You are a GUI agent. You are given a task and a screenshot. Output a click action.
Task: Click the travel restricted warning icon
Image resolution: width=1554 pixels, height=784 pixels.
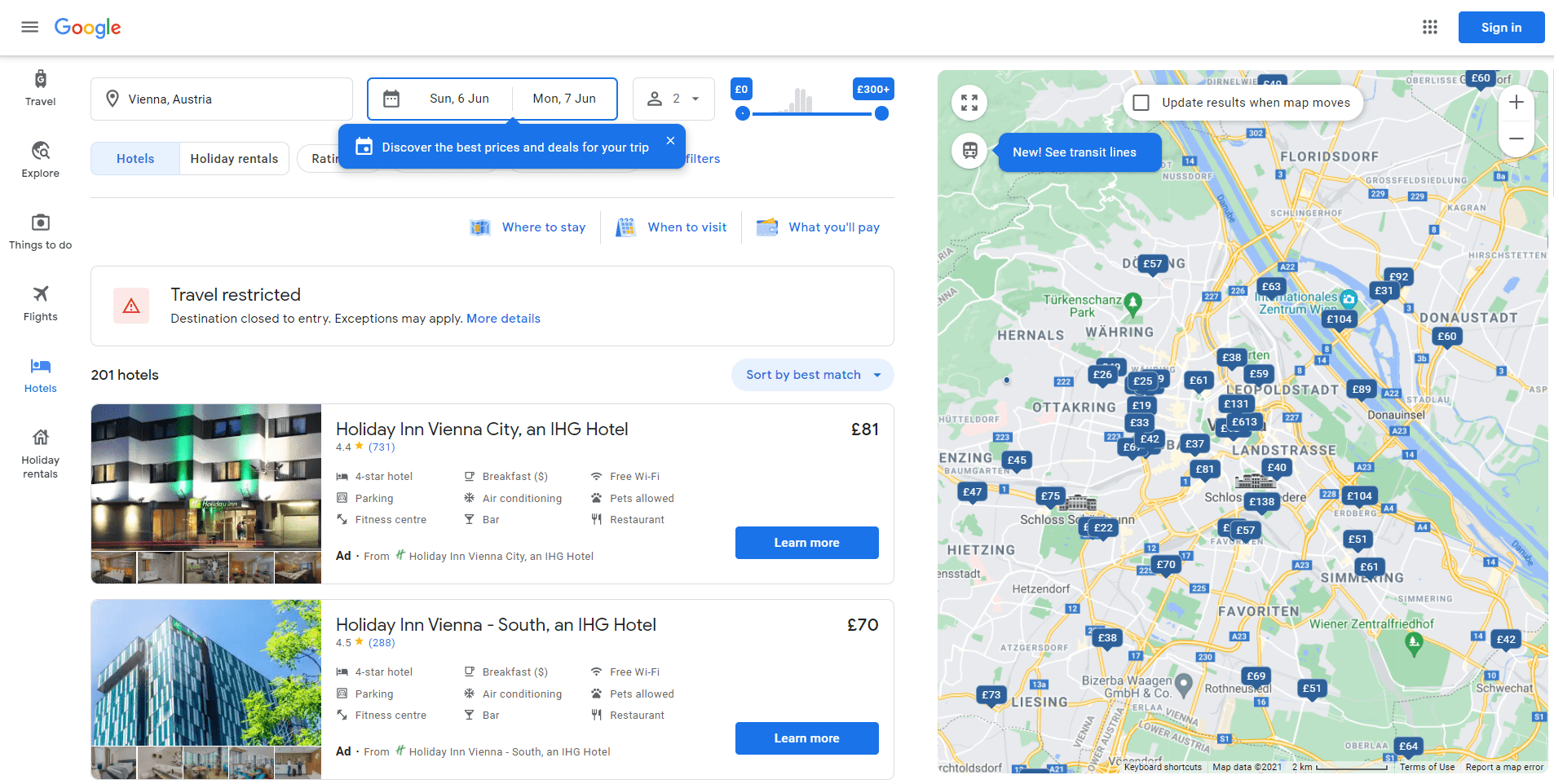pos(131,306)
